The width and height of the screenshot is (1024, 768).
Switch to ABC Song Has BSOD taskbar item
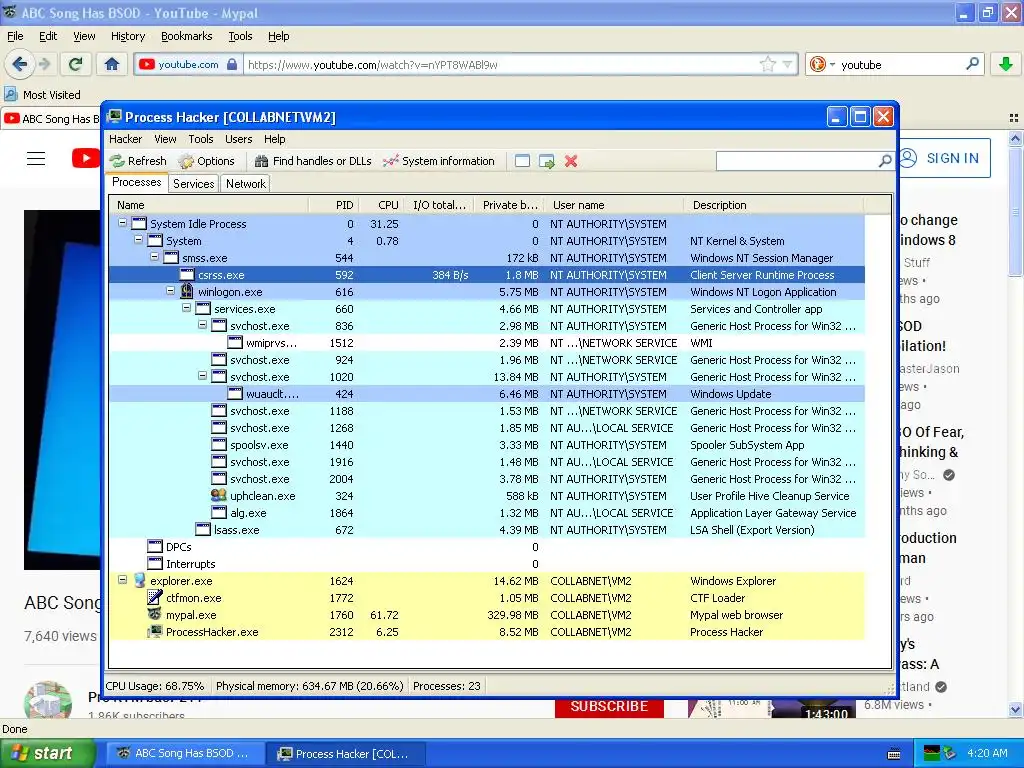(x=184, y=754)
